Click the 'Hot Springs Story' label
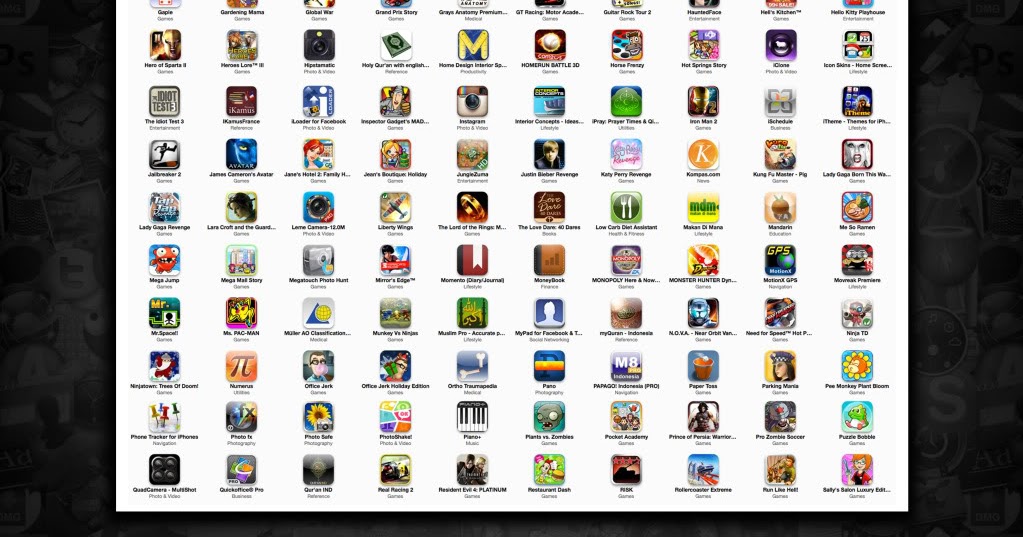 pyautogui.click(x=703, y=65)
